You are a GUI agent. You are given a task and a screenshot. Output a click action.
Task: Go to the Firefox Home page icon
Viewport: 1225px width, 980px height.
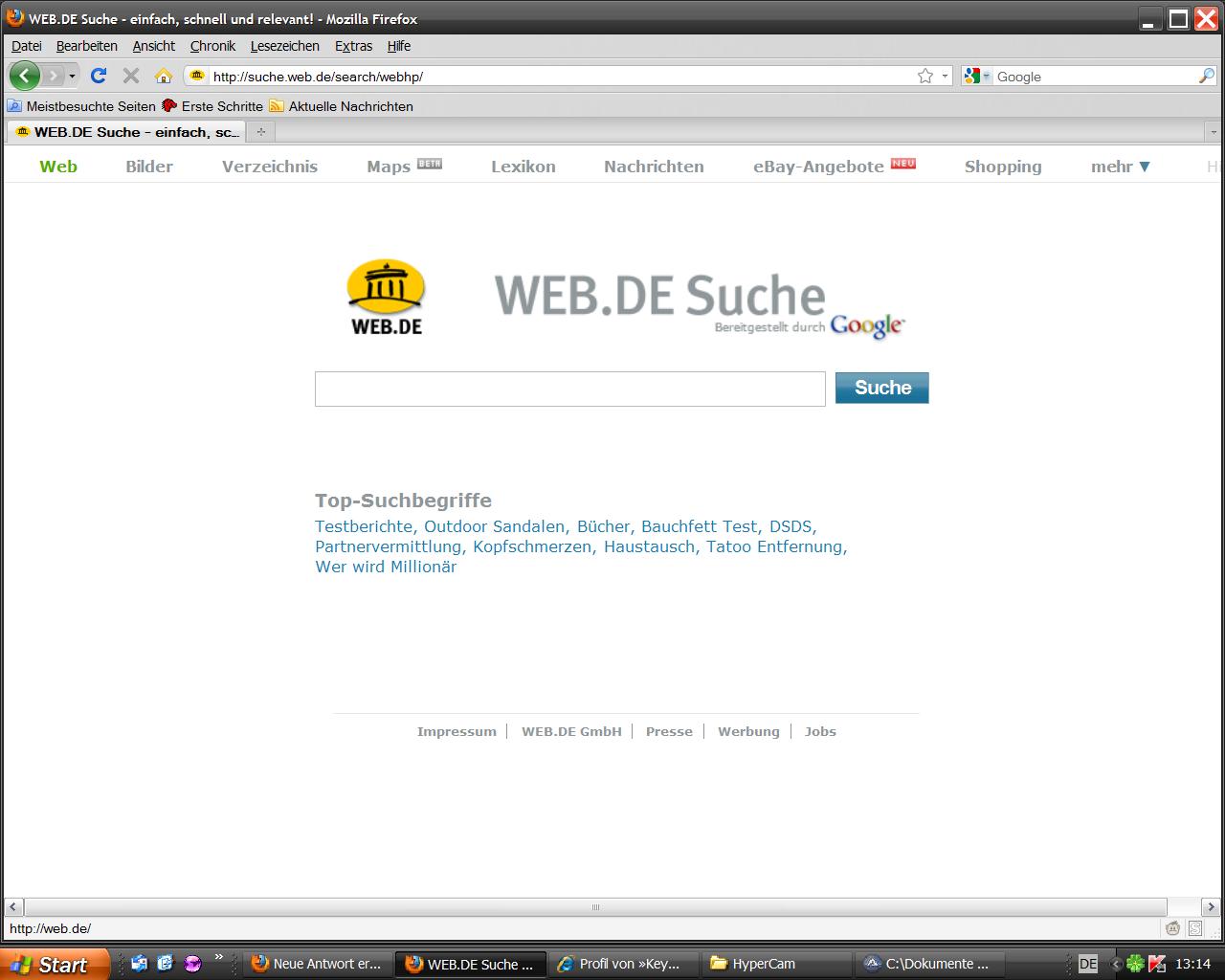click(x=164, y=76)
